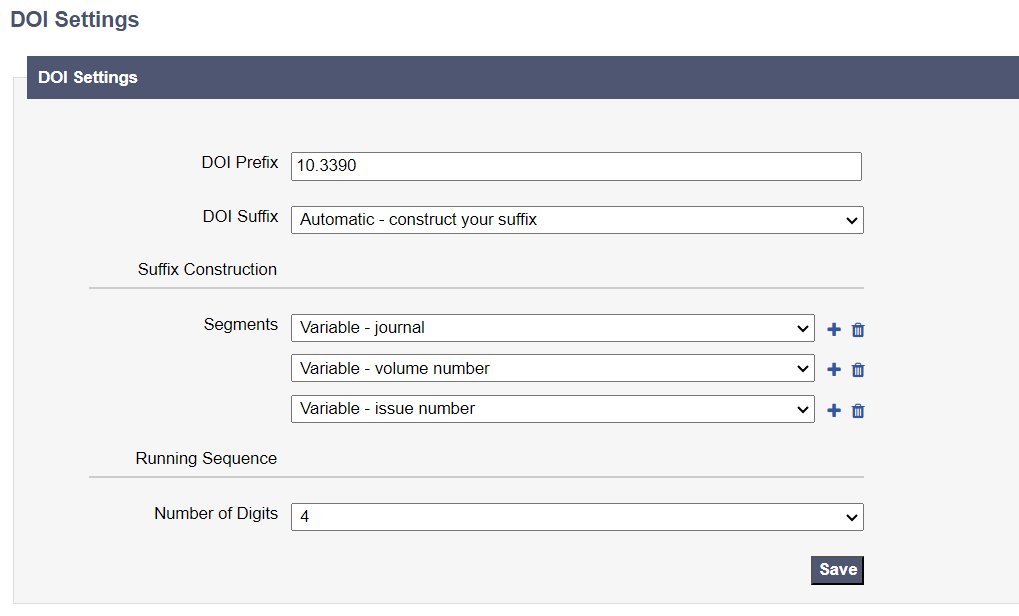Click the DOI Settings page title

[75, 19]
